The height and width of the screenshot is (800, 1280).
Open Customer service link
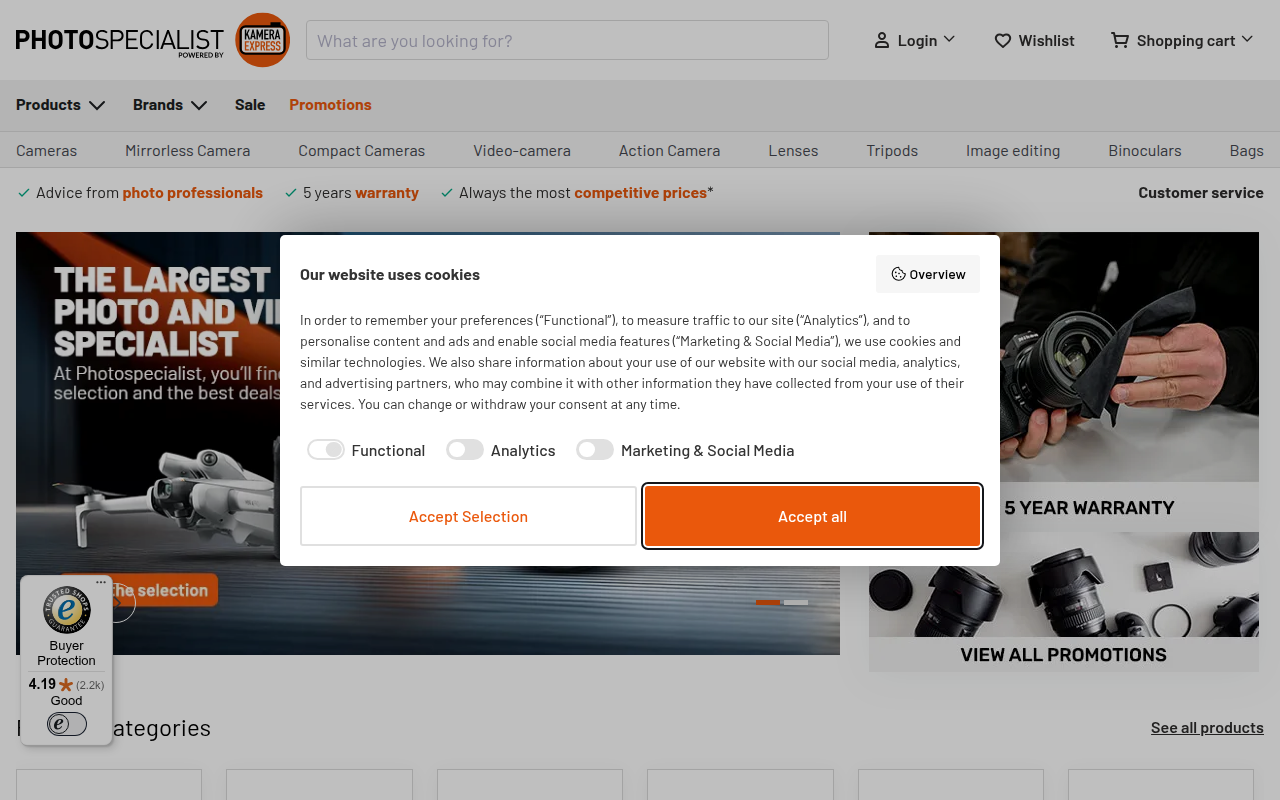1201,193
